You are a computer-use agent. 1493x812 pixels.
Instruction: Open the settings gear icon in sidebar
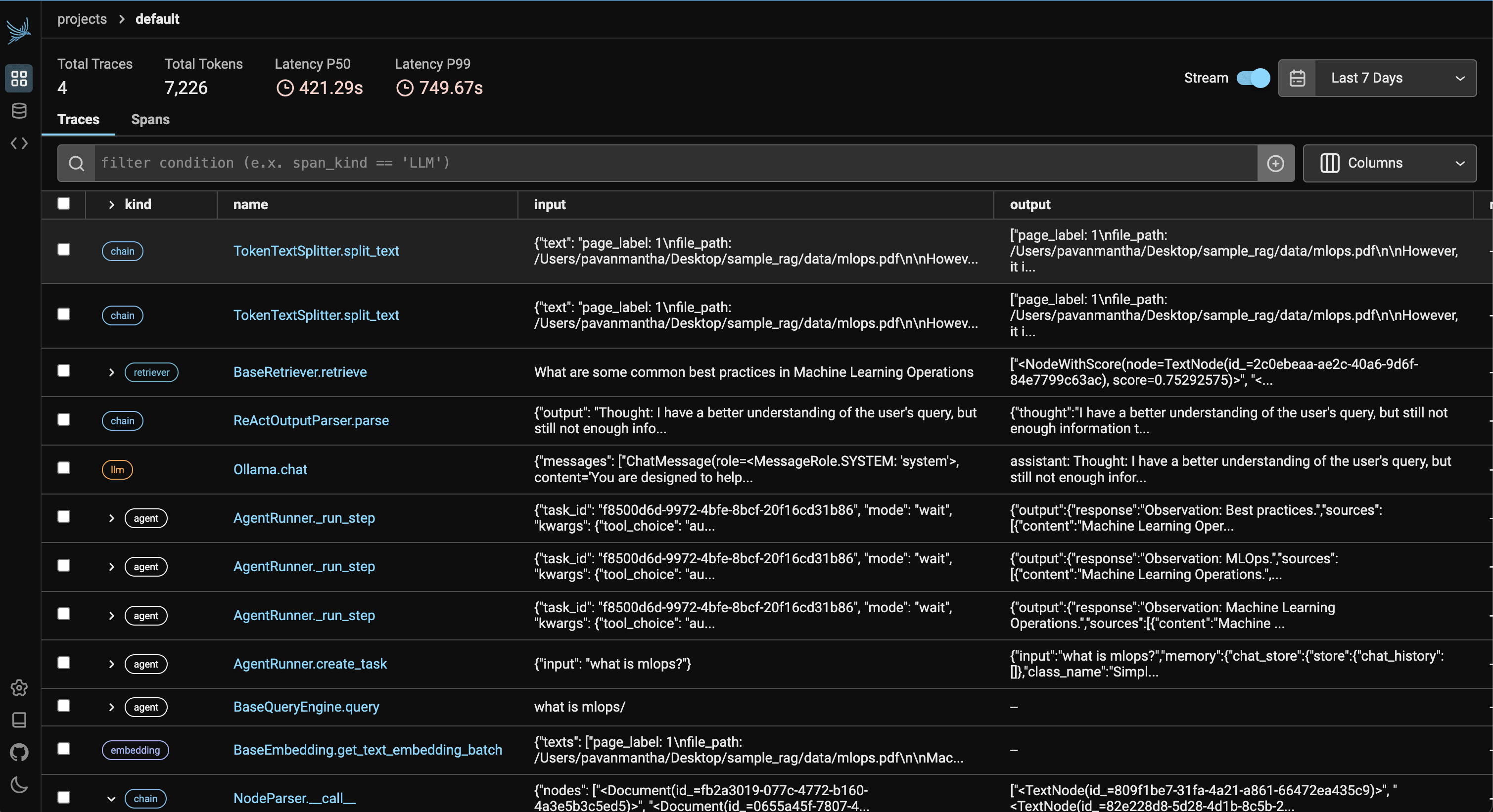pos(19,687)
